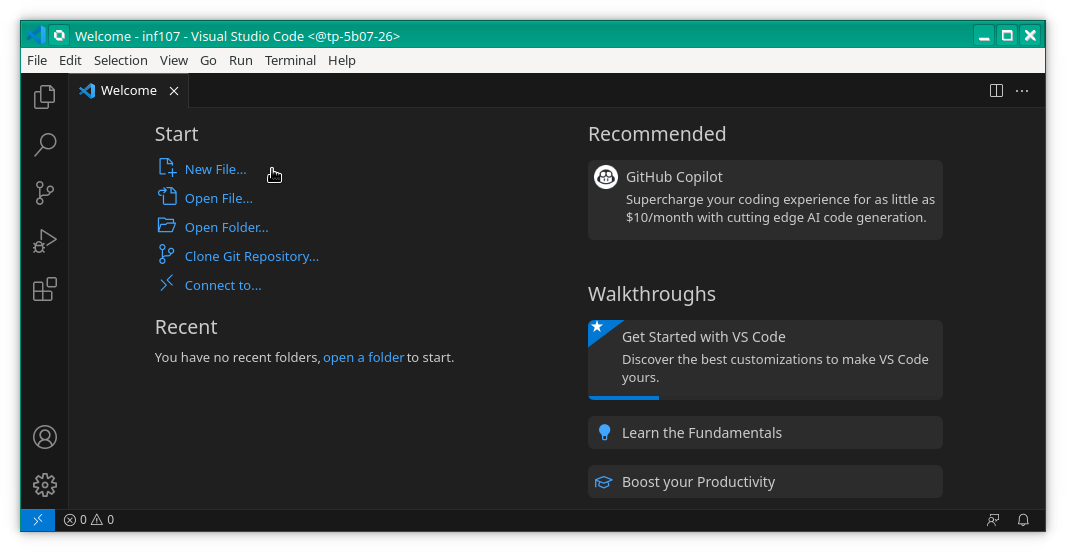
Task: Click the Clone Git Repository... link
Action: tap(252, 256)
